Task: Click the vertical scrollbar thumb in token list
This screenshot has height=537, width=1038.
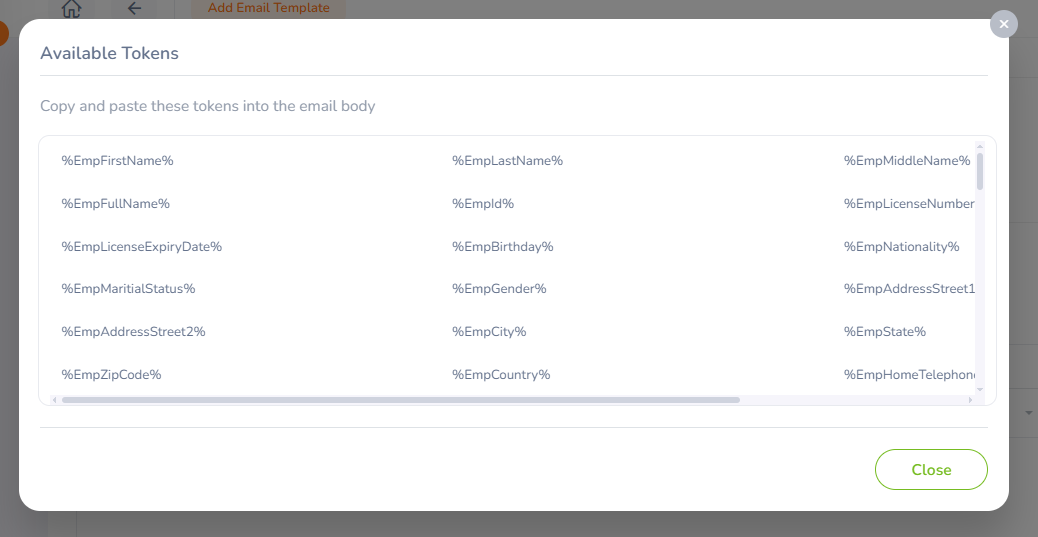Action: (x=980, y=171)
